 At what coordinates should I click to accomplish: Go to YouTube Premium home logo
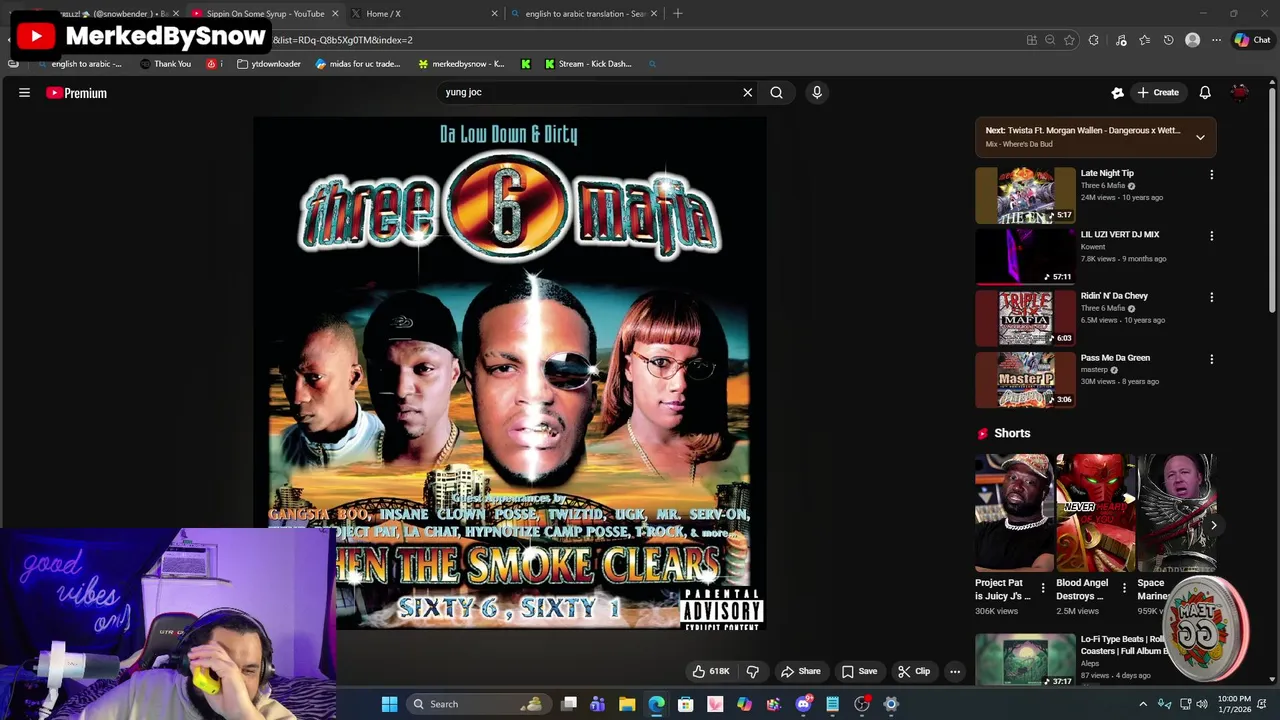click(76, 93)
